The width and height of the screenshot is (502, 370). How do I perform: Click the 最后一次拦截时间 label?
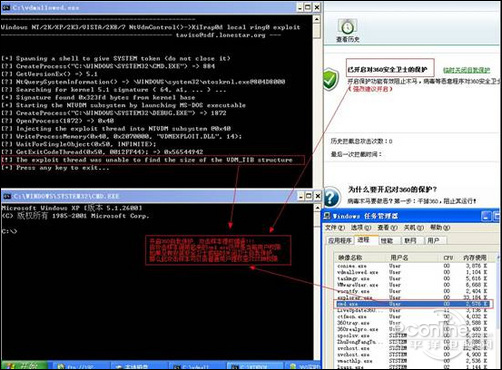[x=356, y=154]
